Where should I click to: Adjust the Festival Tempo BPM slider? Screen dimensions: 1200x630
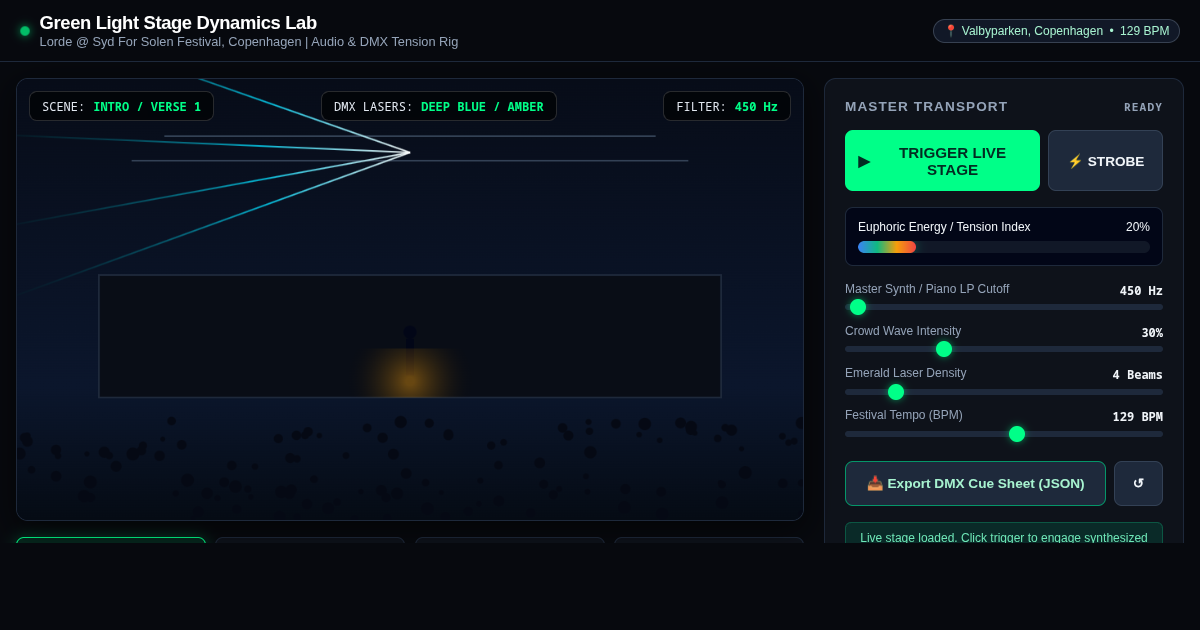click(x=1004, y=433)
